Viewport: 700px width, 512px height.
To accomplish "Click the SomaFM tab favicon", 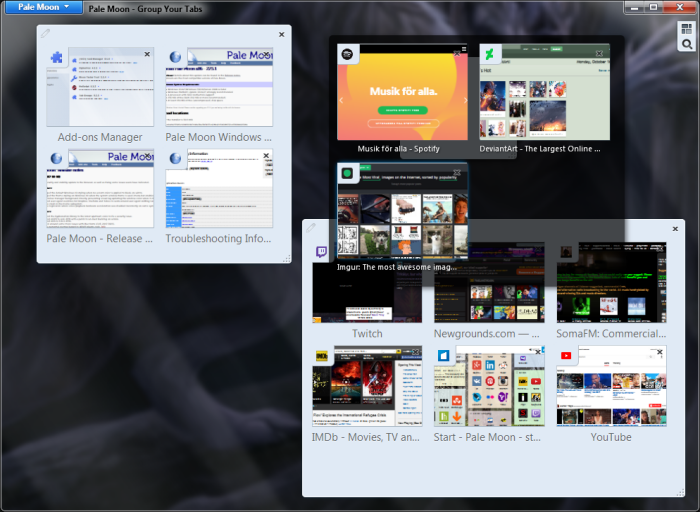I will coord(566,252).
